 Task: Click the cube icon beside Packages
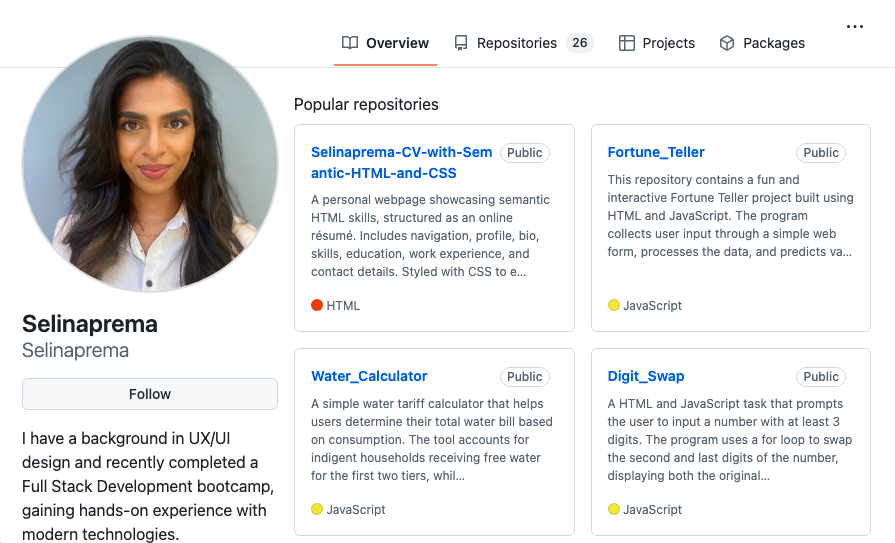pyautogui.click(x=727, y=43)
